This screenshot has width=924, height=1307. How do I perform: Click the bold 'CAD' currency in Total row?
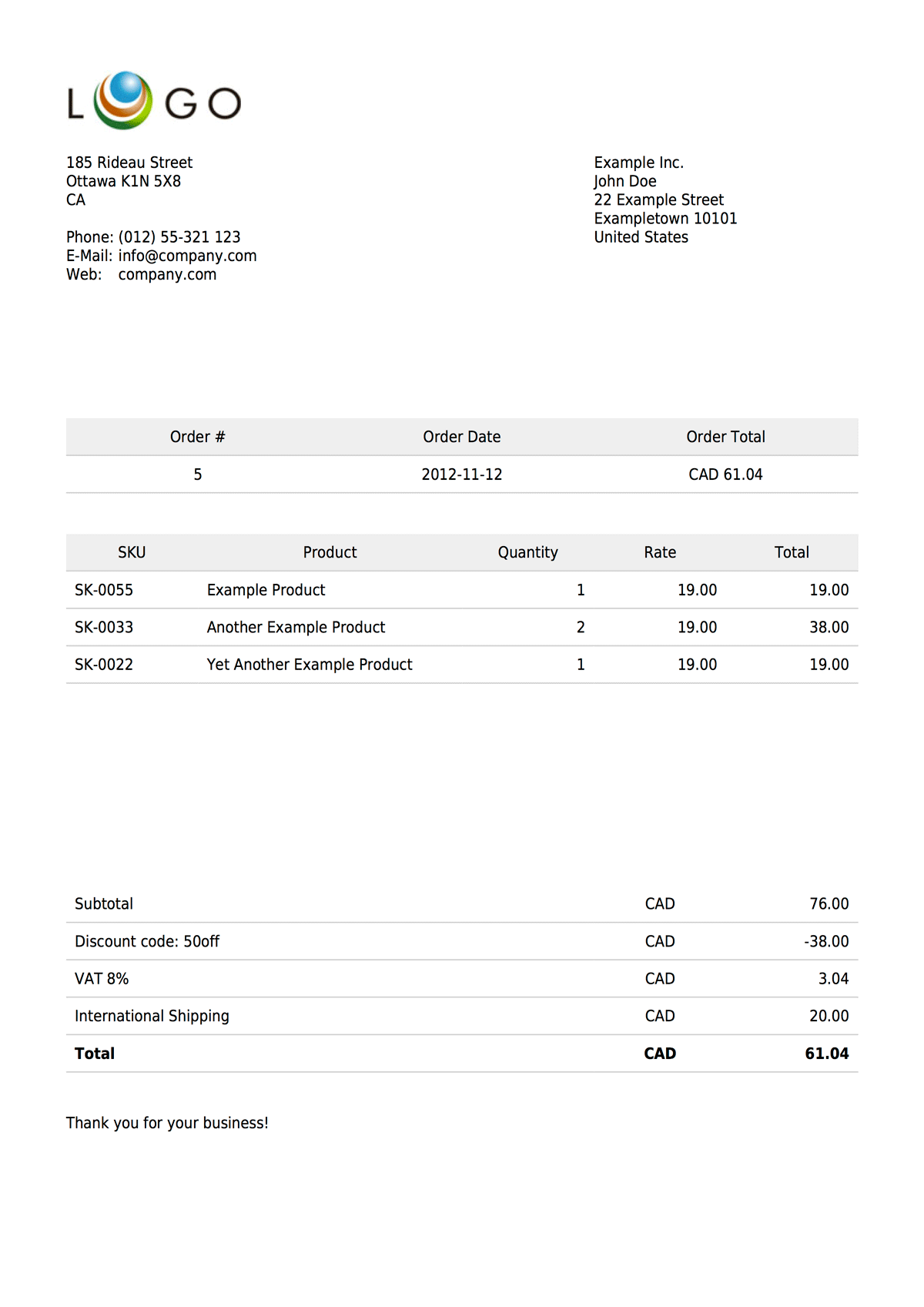660,1054
